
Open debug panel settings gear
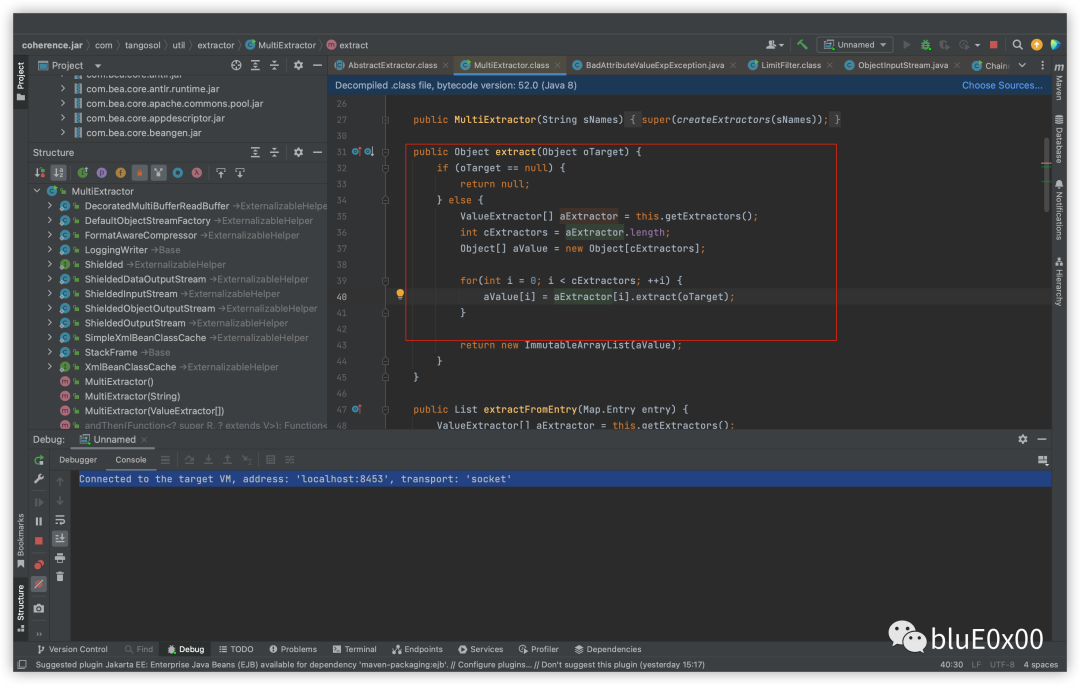[x=1023, y=439]
